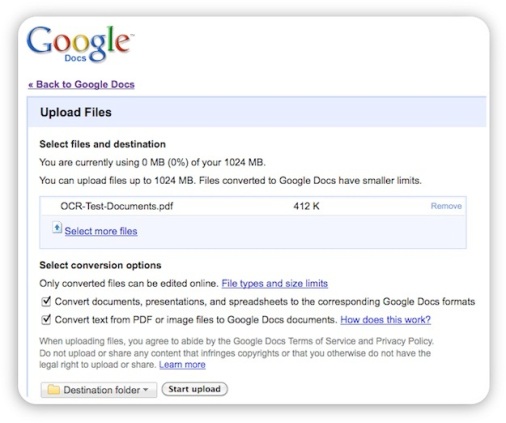
Task: Open File types and size limits link
Action: click(x=275, y=283)
